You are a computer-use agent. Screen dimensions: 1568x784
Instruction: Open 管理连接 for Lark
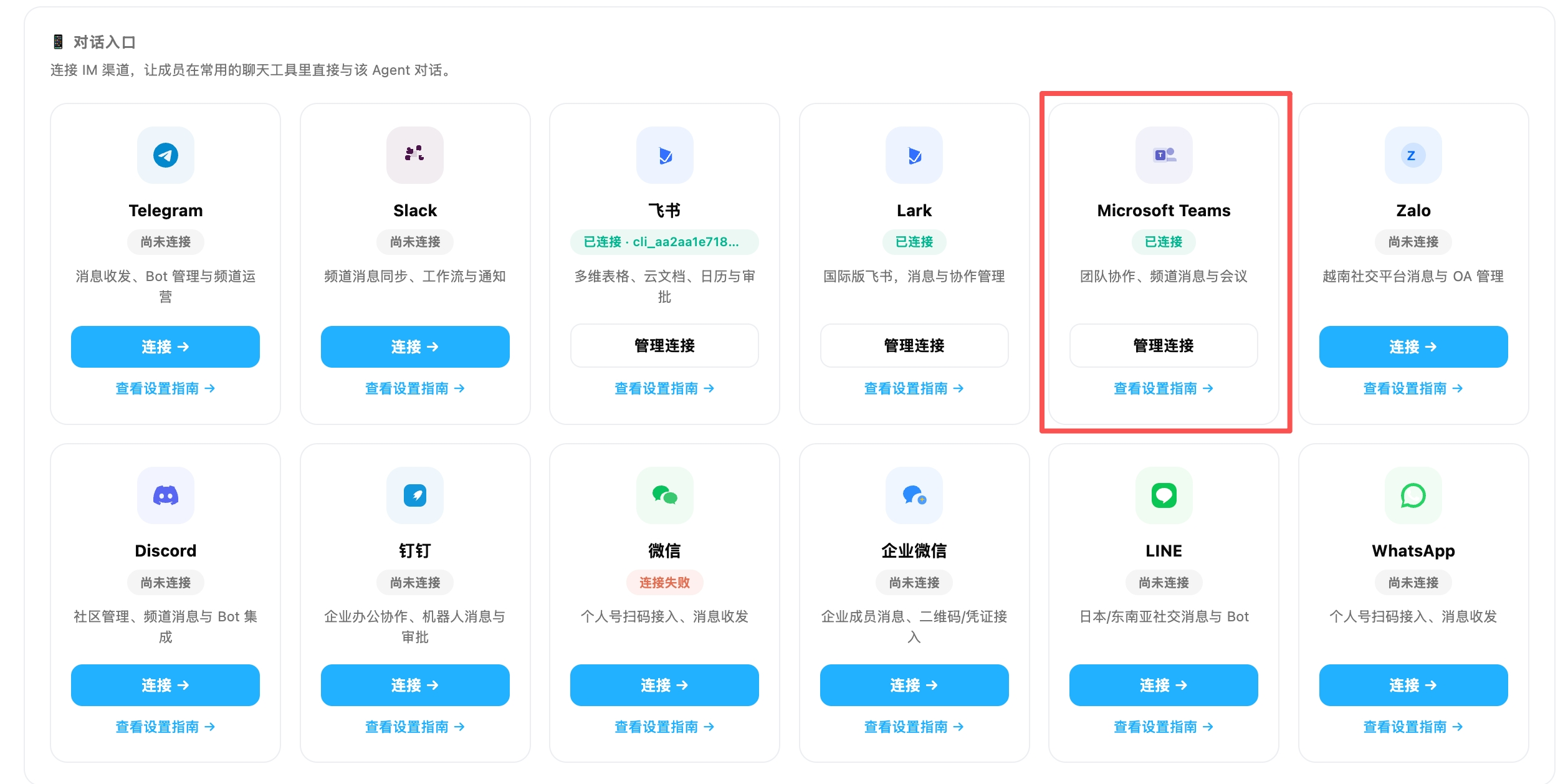click(x=914, y=346)
